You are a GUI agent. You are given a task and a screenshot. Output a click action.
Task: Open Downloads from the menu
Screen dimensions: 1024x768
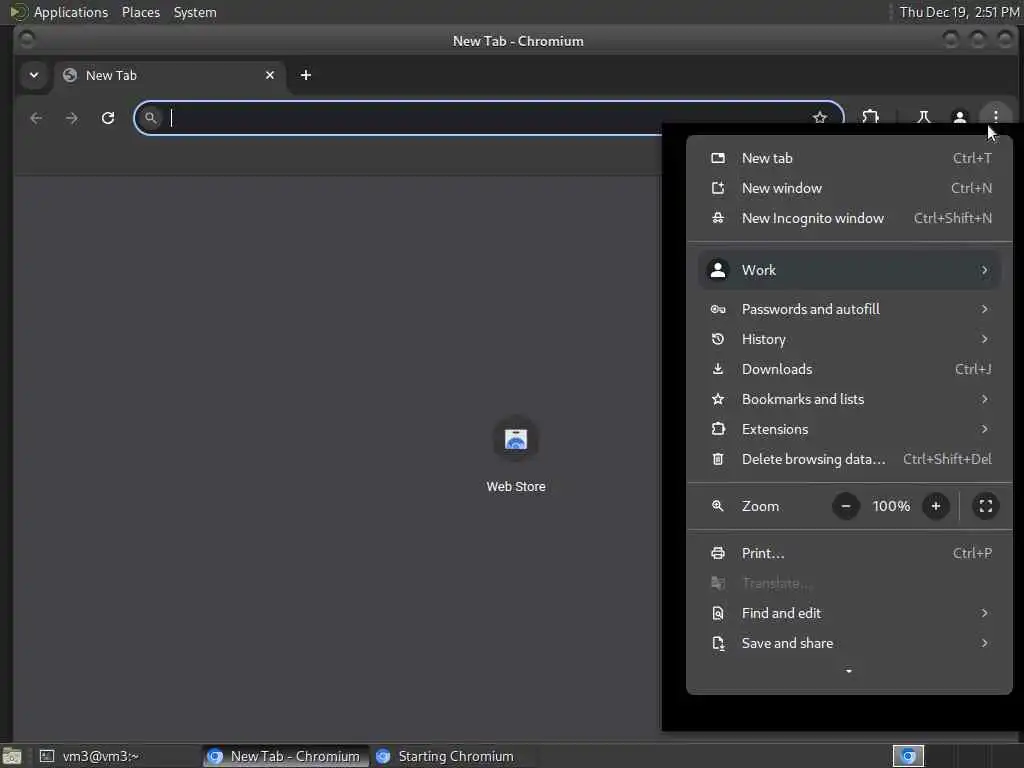[850, 369]
